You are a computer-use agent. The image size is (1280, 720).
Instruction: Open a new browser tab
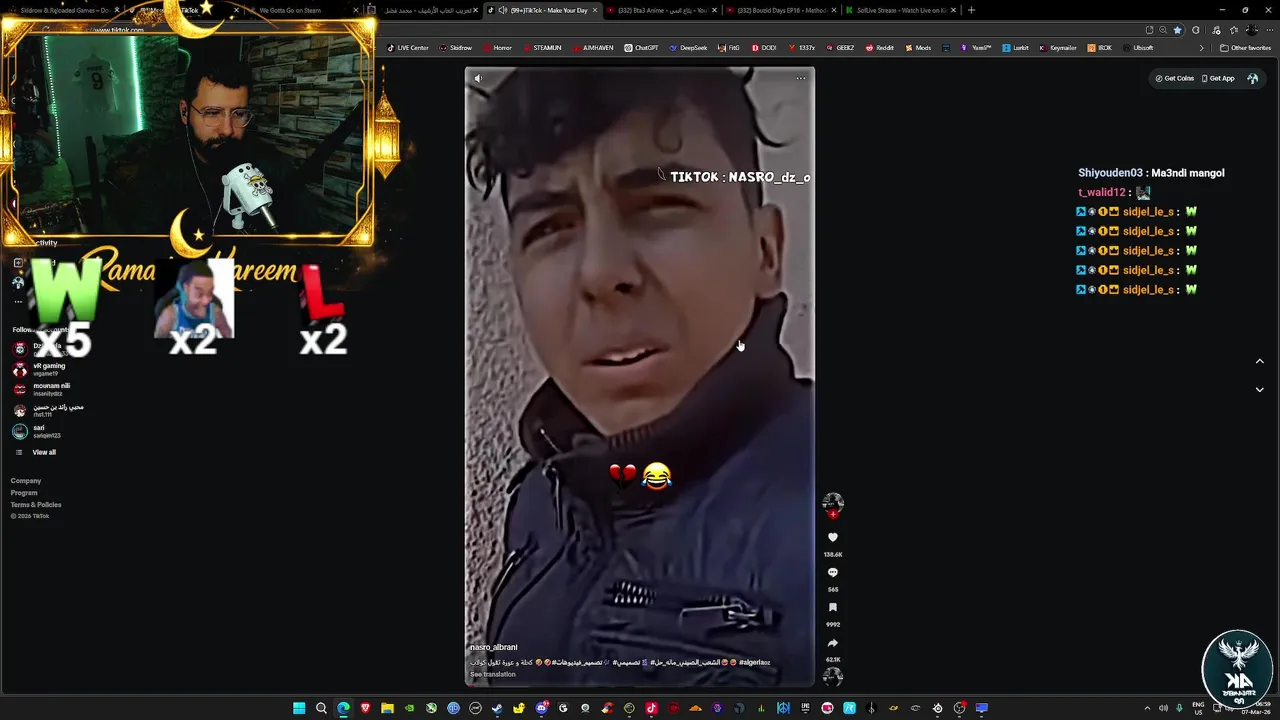(x=971, y=10)
